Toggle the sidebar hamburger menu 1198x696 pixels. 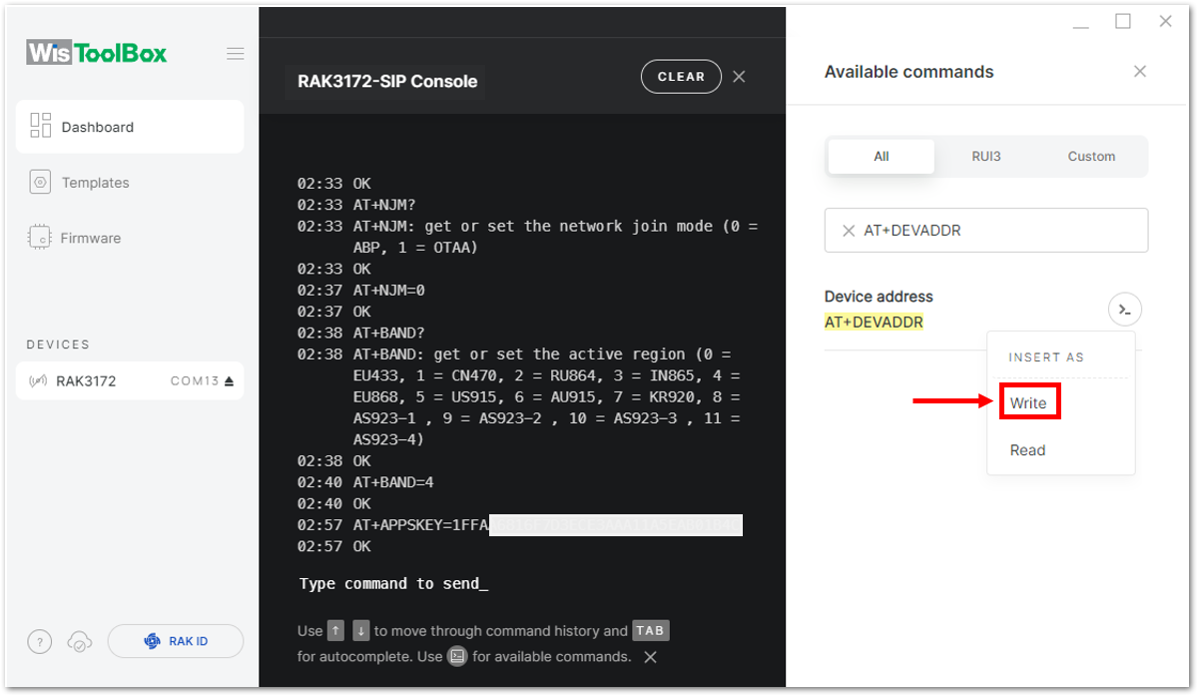[235, 53]
